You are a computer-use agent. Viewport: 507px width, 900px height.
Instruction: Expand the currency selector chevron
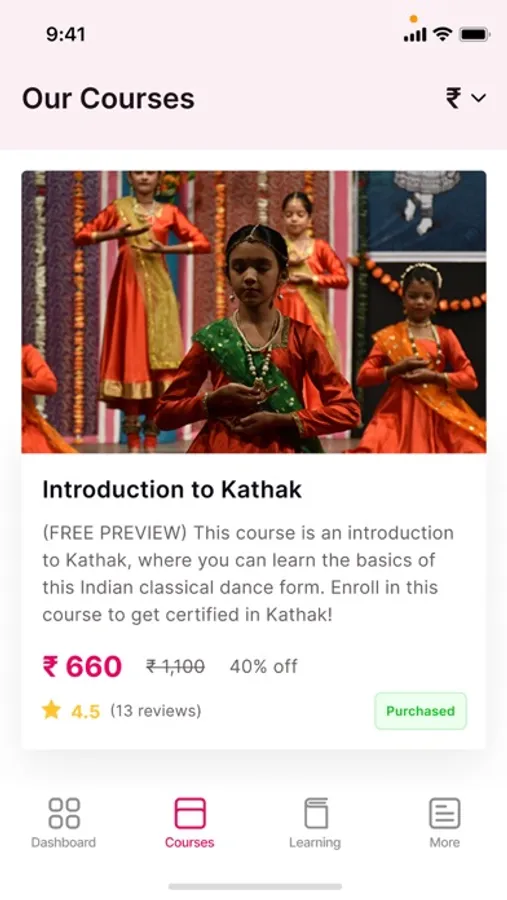coord(479,98)
